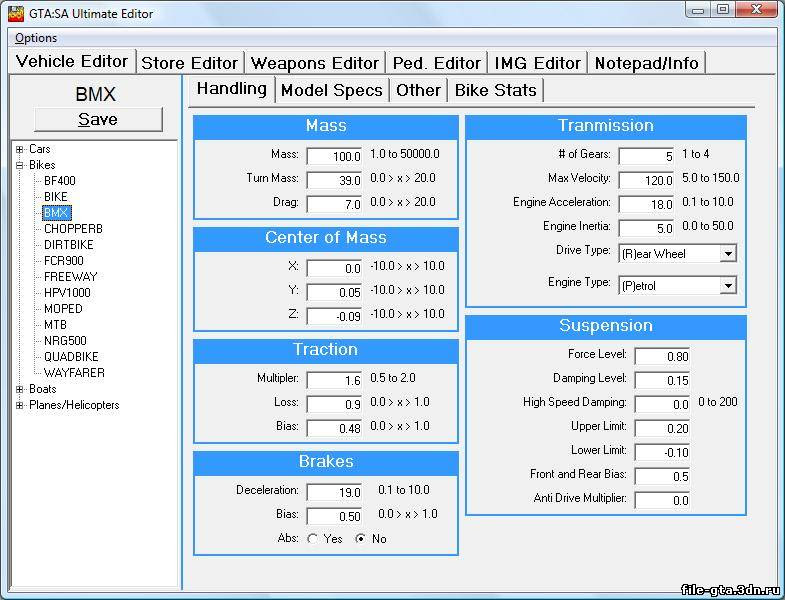Open the Model Specs sub-tab

pyautogui.click(x=332, y=90)
